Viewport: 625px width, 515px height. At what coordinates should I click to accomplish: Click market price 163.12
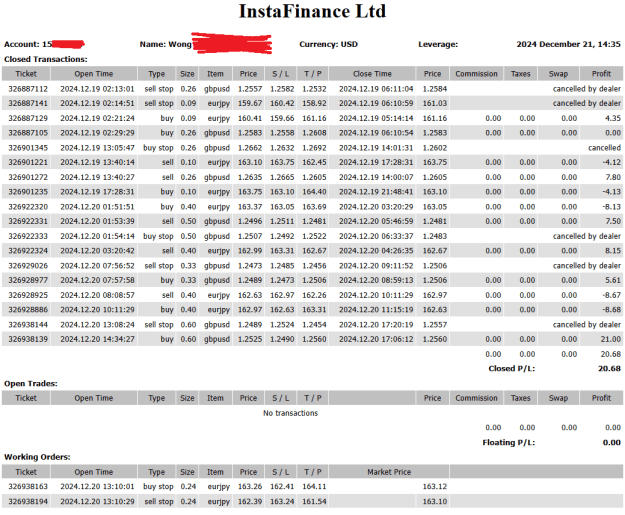pyautogui.click(x=435, y=487)
